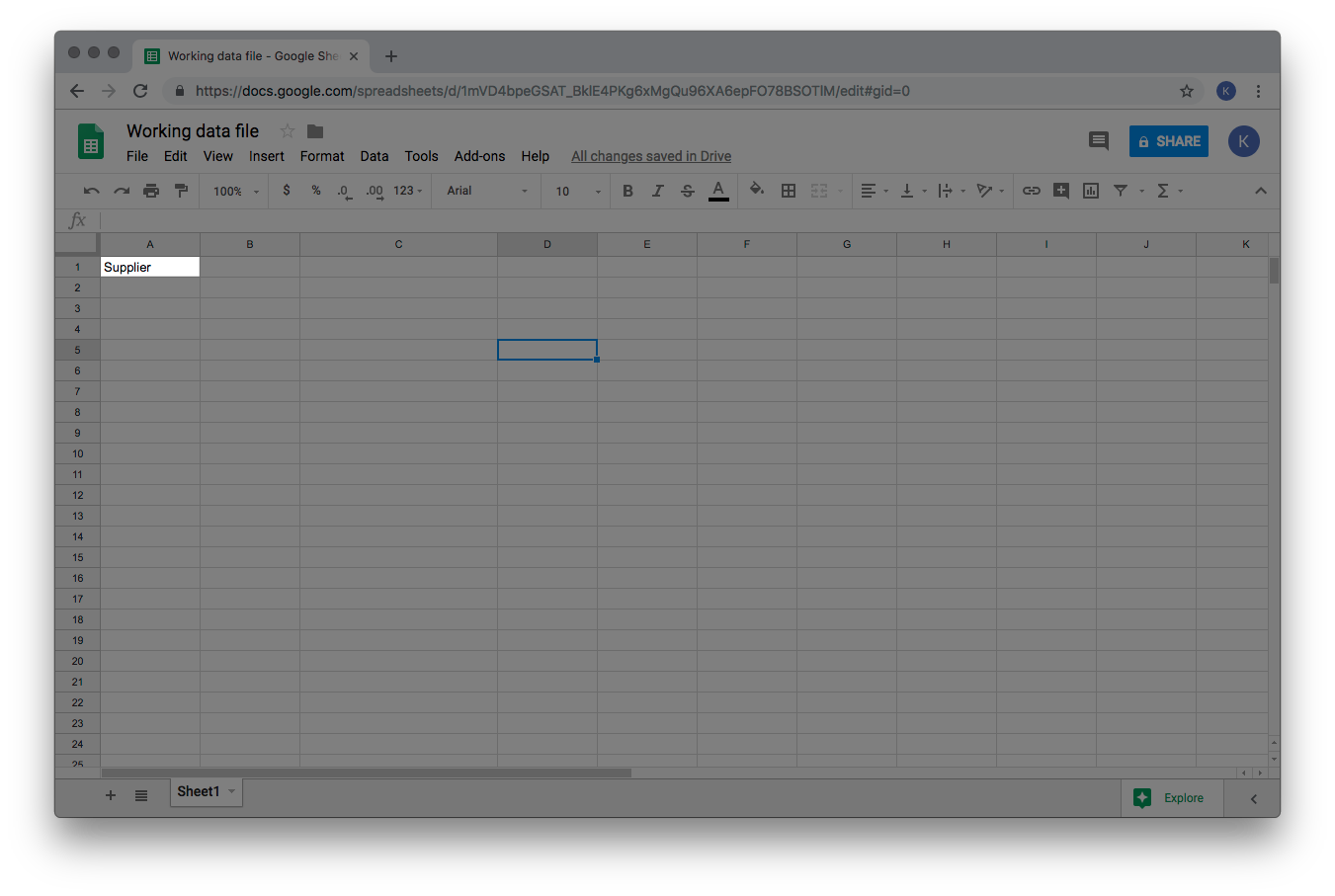The image size is (1335, 896).
Task: Click the Sheets home logo
Action: tap(91, 141)
